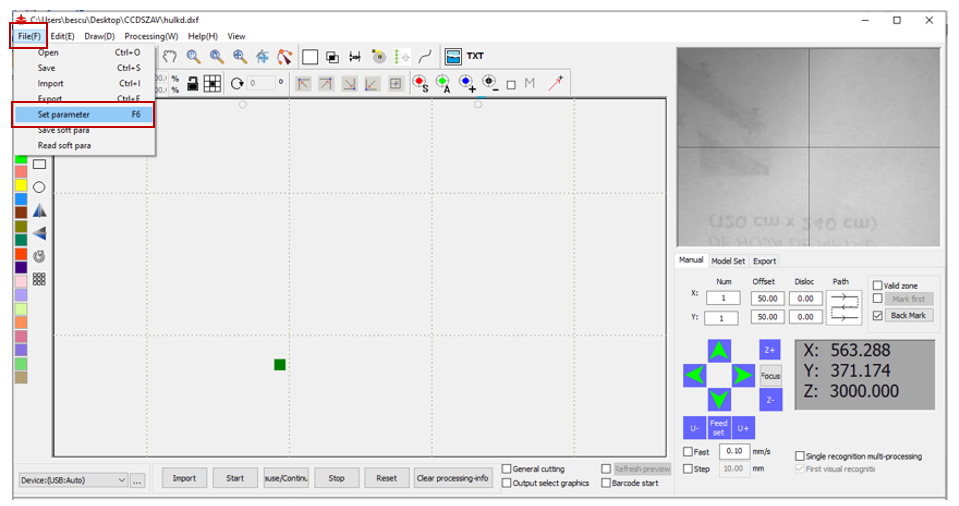Open the File menu
The width and height of the screenshot is (959, 506).
[29, 36]
